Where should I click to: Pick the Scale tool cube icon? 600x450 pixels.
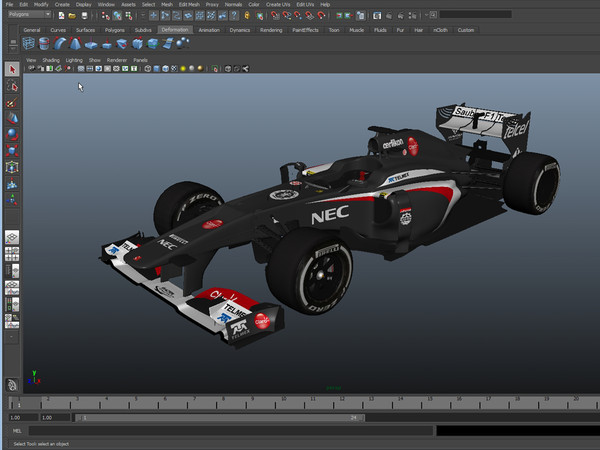(12, 151)
